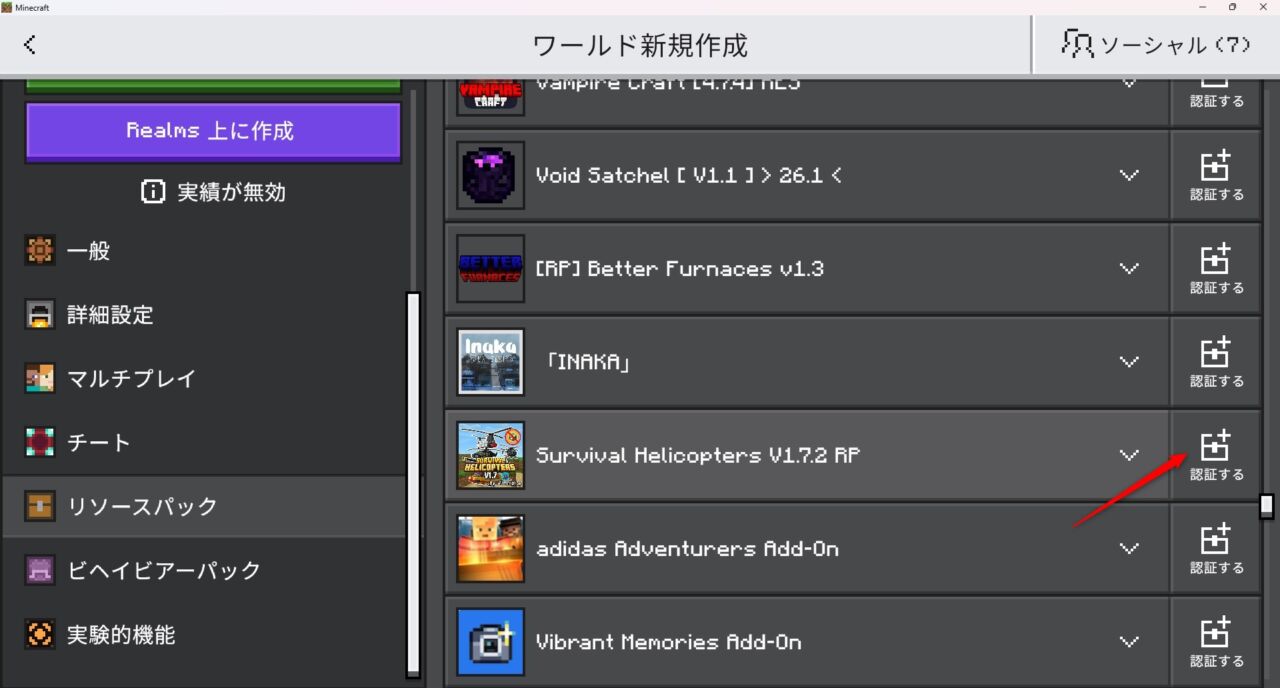Select the '[RP] Better Furnaces v1.3' title
Screen dimensions: 1280x688
pos(680,269)
